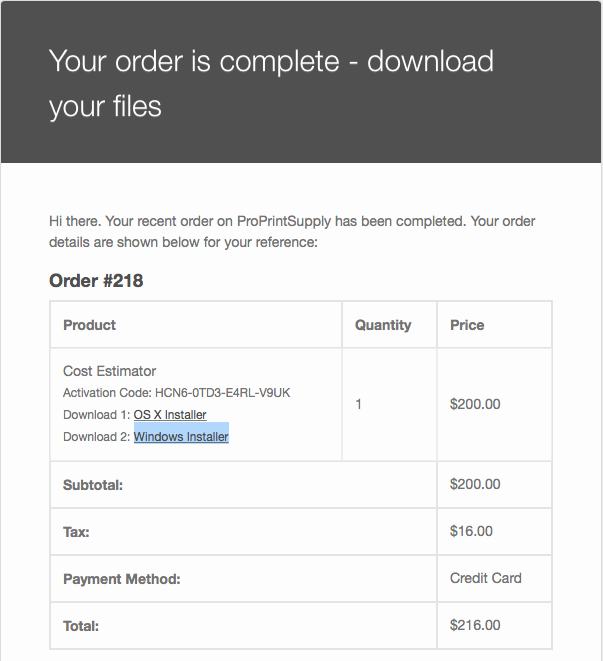
Task: Click the Total label
Action: tap(81, 626)
